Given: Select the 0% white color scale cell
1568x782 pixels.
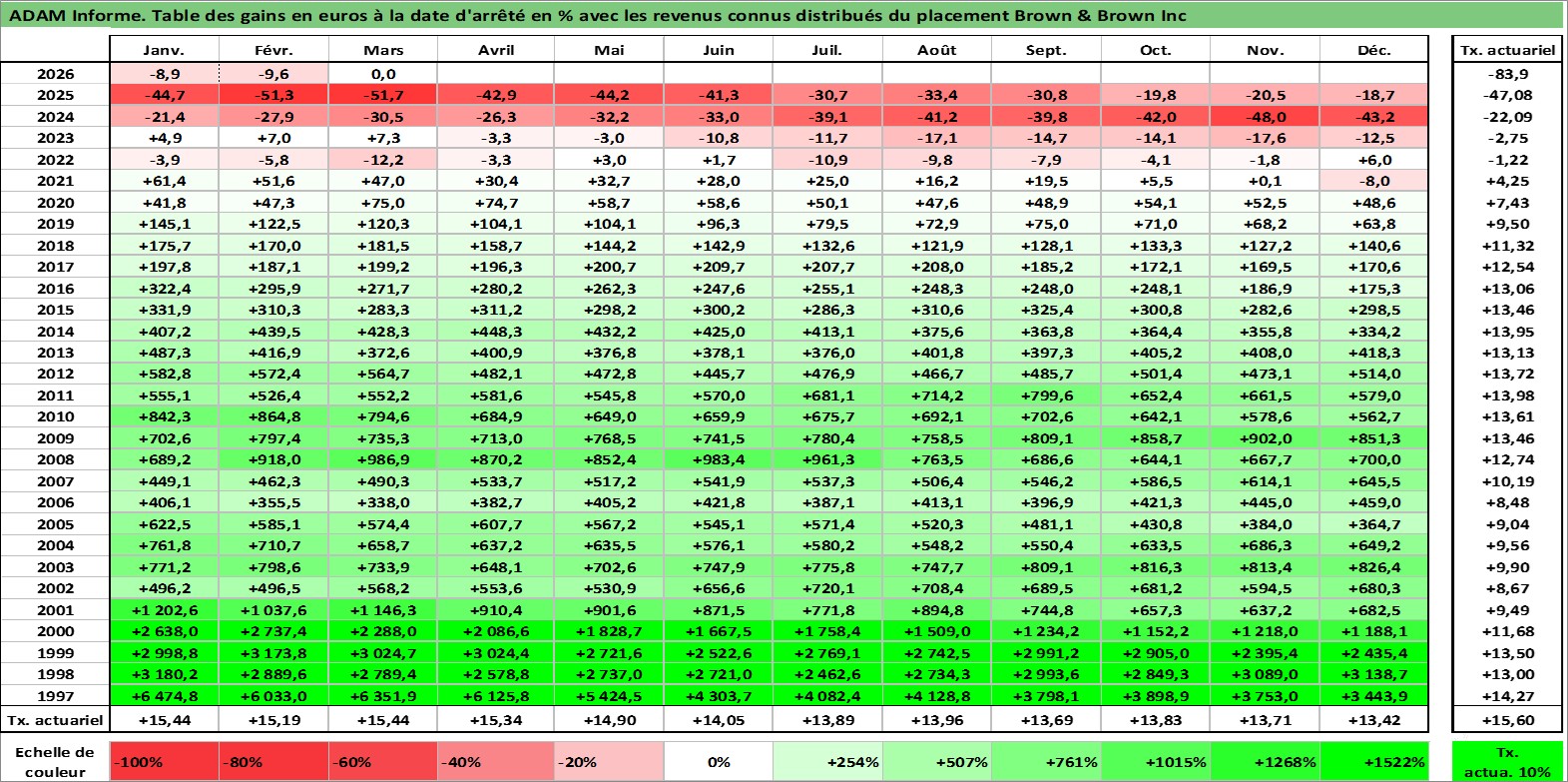Looking at the screenshot, I should tap(719, 761).
